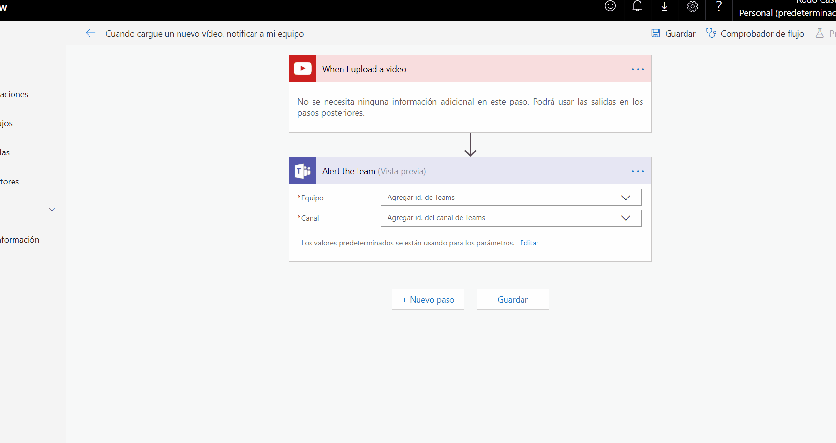Click the Equipo 'Agregar id. de Teams' field
836x443 pixels.
pos(511,197)
